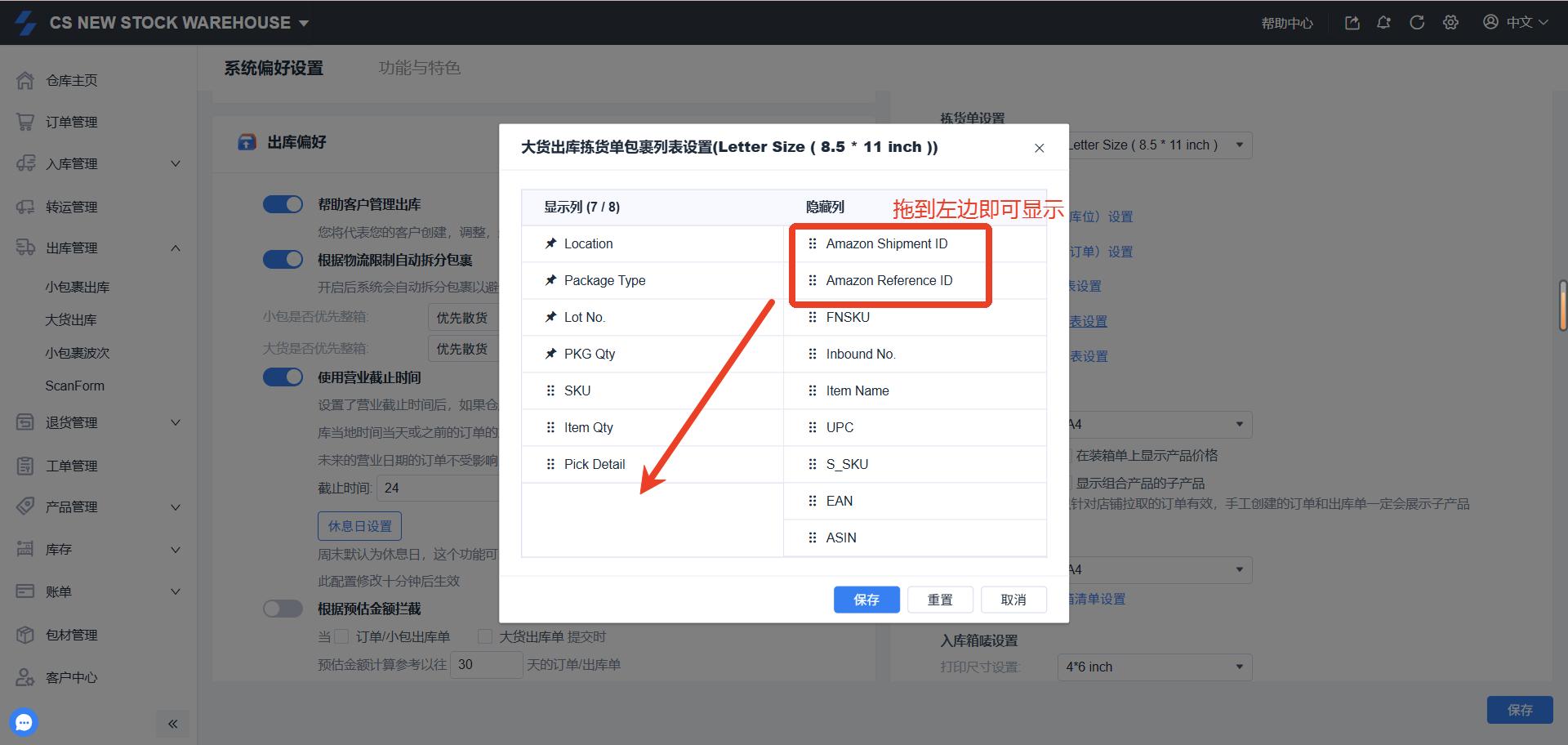1568x745 pixels.
Task: Collapse the sidebar with double-chevron icon
Action: (x=172, y=724)
